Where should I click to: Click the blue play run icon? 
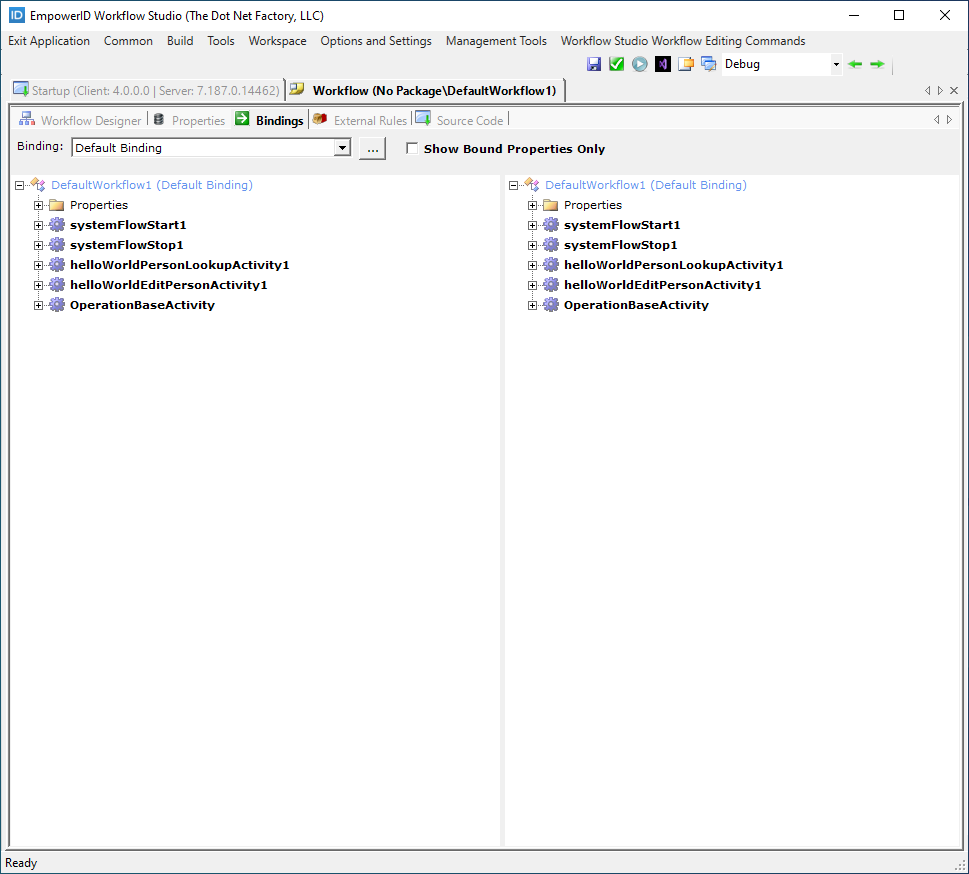tap(639, 63)
